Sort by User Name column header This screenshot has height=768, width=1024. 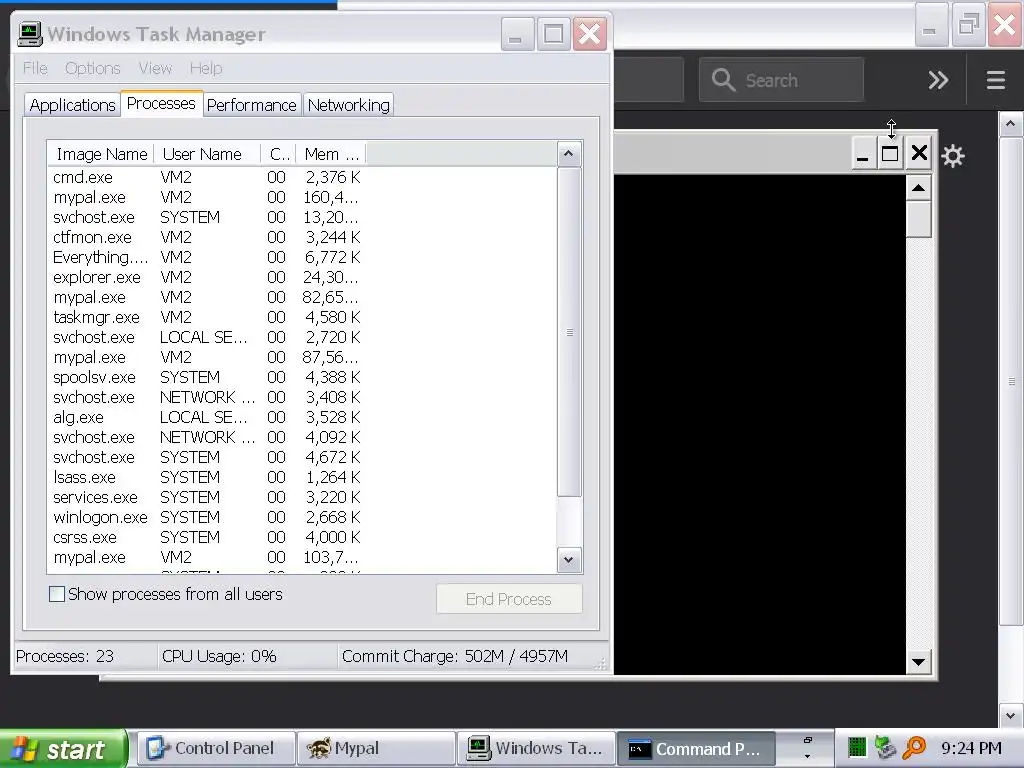[x=208, y=154]
